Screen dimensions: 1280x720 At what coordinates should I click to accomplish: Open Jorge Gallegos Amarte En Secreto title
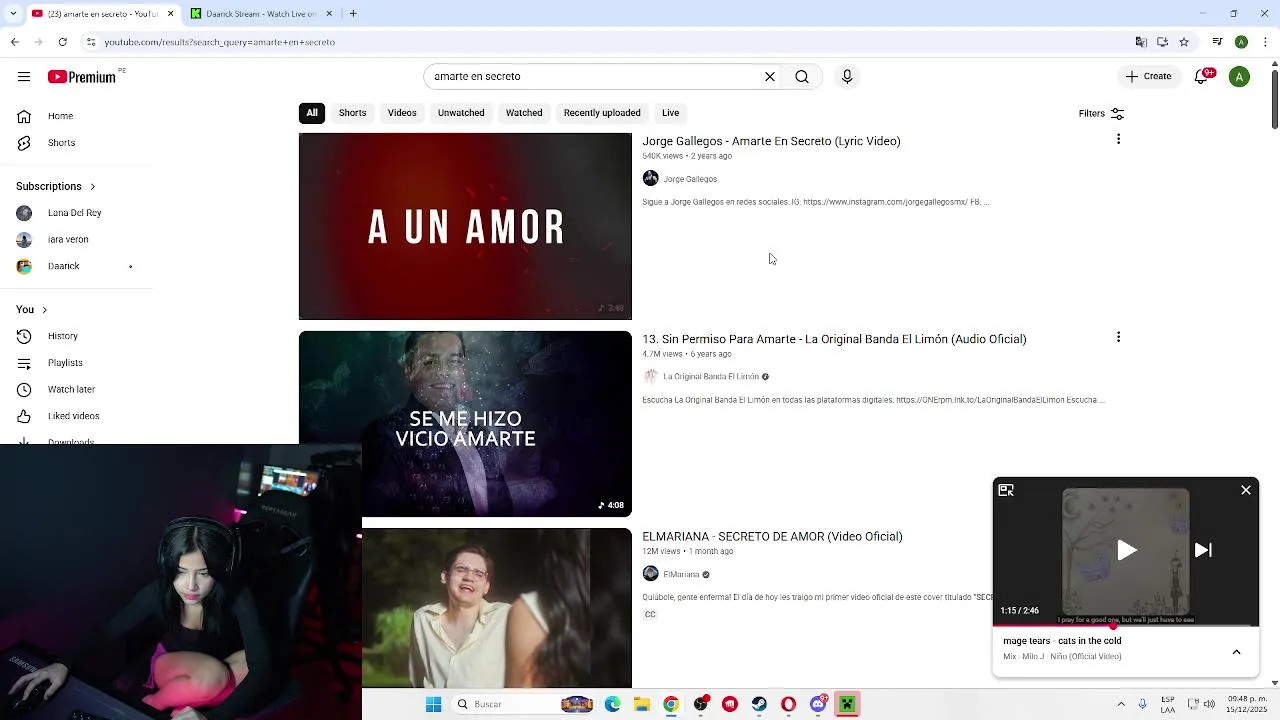coord(771,141)
